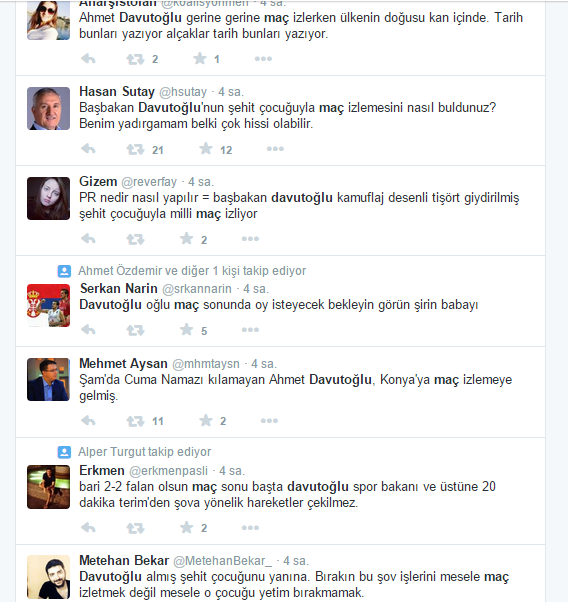Retweet Mehmet Aysan's tweet with 11 retweets
The height and width of the screenshot is (602, 568).
pyautogui.click(x=135, y=421)
